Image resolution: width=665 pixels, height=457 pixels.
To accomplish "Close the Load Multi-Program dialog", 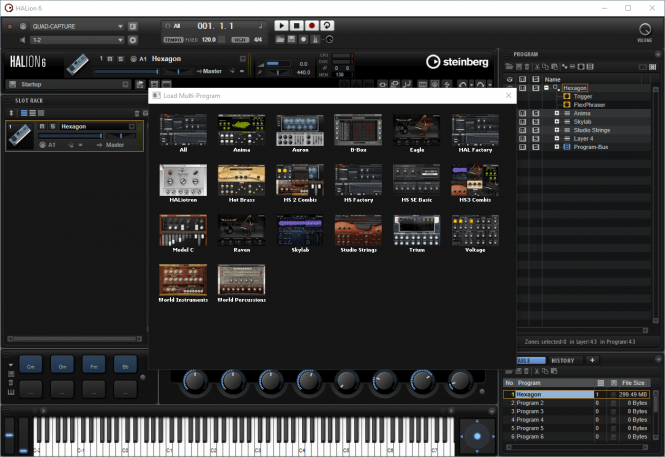I will pos(509,95).
